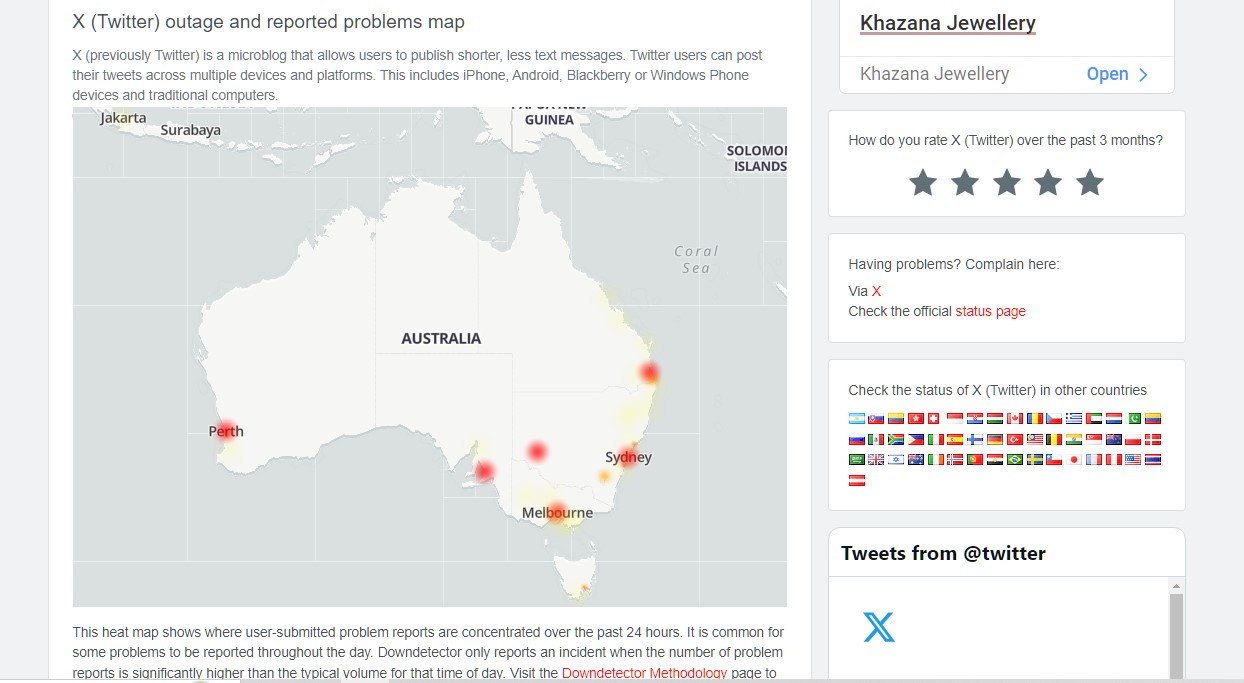
Task: Open the Sweden flag status link
Action: (1033, 460)
